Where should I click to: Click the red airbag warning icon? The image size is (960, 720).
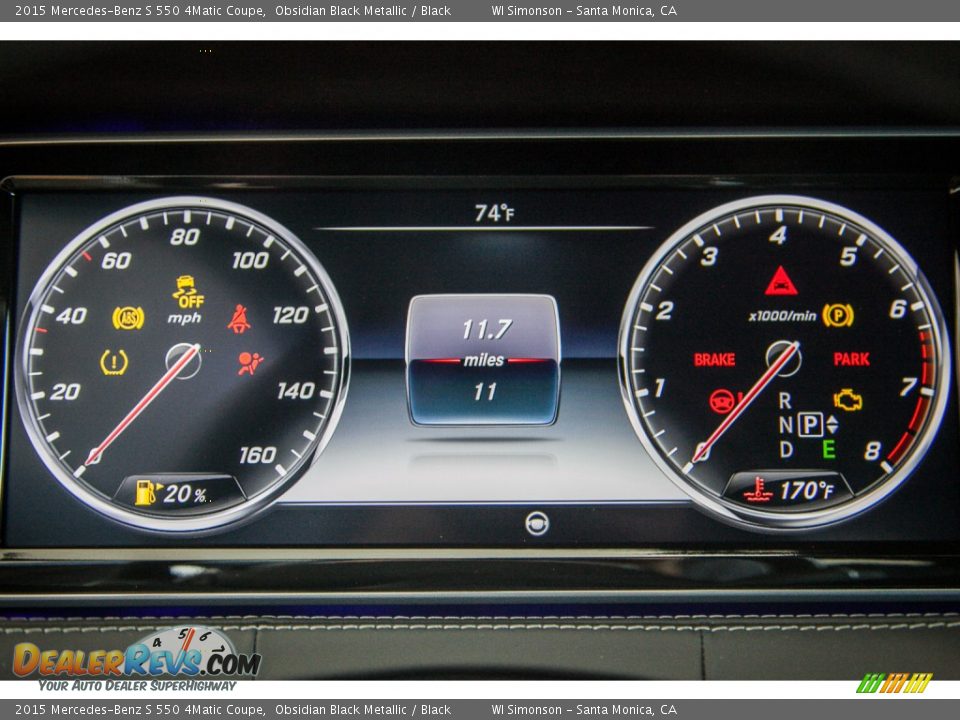[250, 362]
